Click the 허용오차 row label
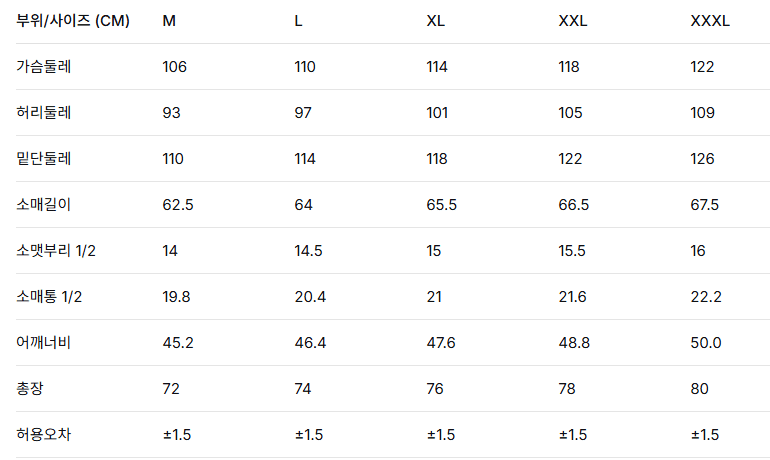 pos(44,435)
